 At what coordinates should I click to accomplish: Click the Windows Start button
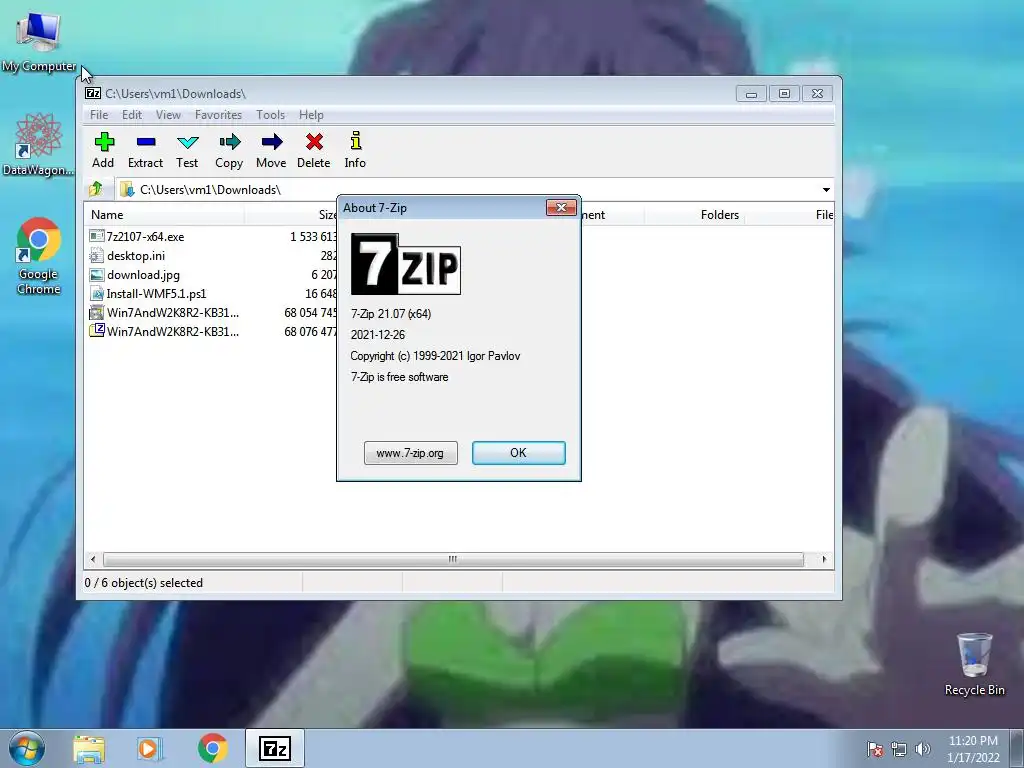click(27, 748)
